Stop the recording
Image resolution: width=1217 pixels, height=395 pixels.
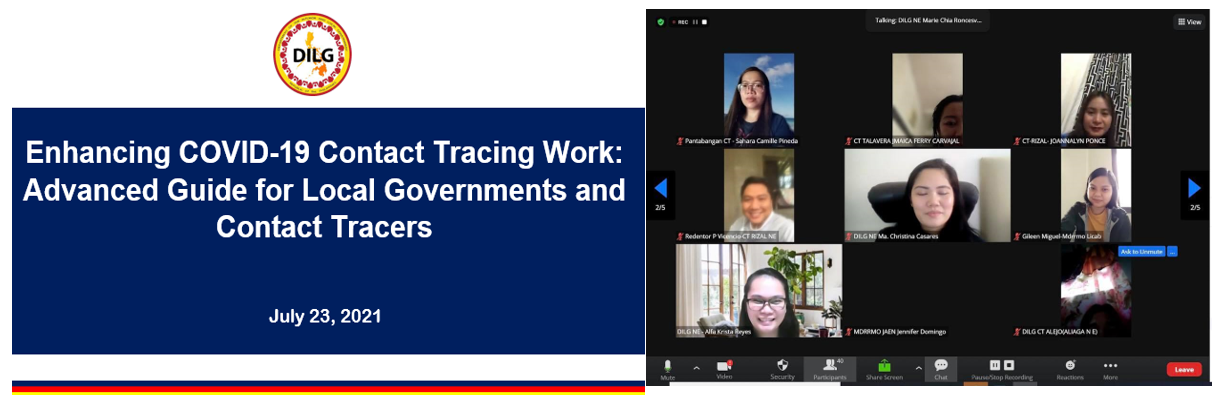(x=1009, y=365)
